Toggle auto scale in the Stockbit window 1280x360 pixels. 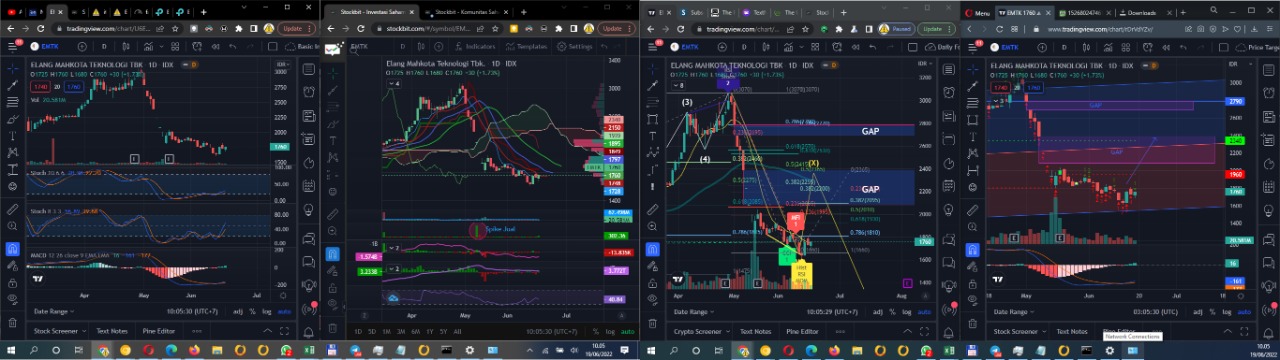pos(628,332)
